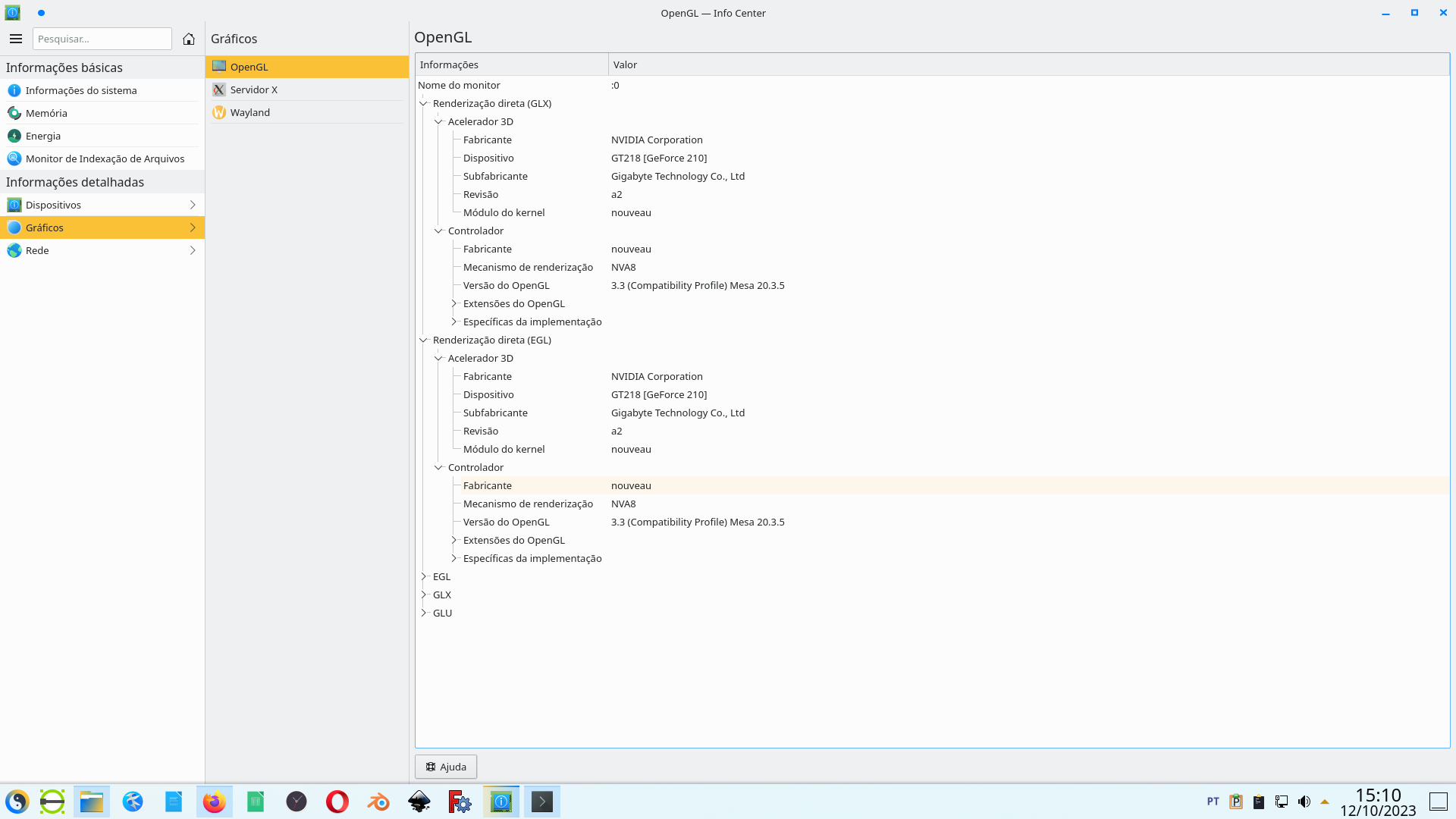Open the hamburger menu in sidebar
The height and width of the screenshot is (819, 1456).
16,39
